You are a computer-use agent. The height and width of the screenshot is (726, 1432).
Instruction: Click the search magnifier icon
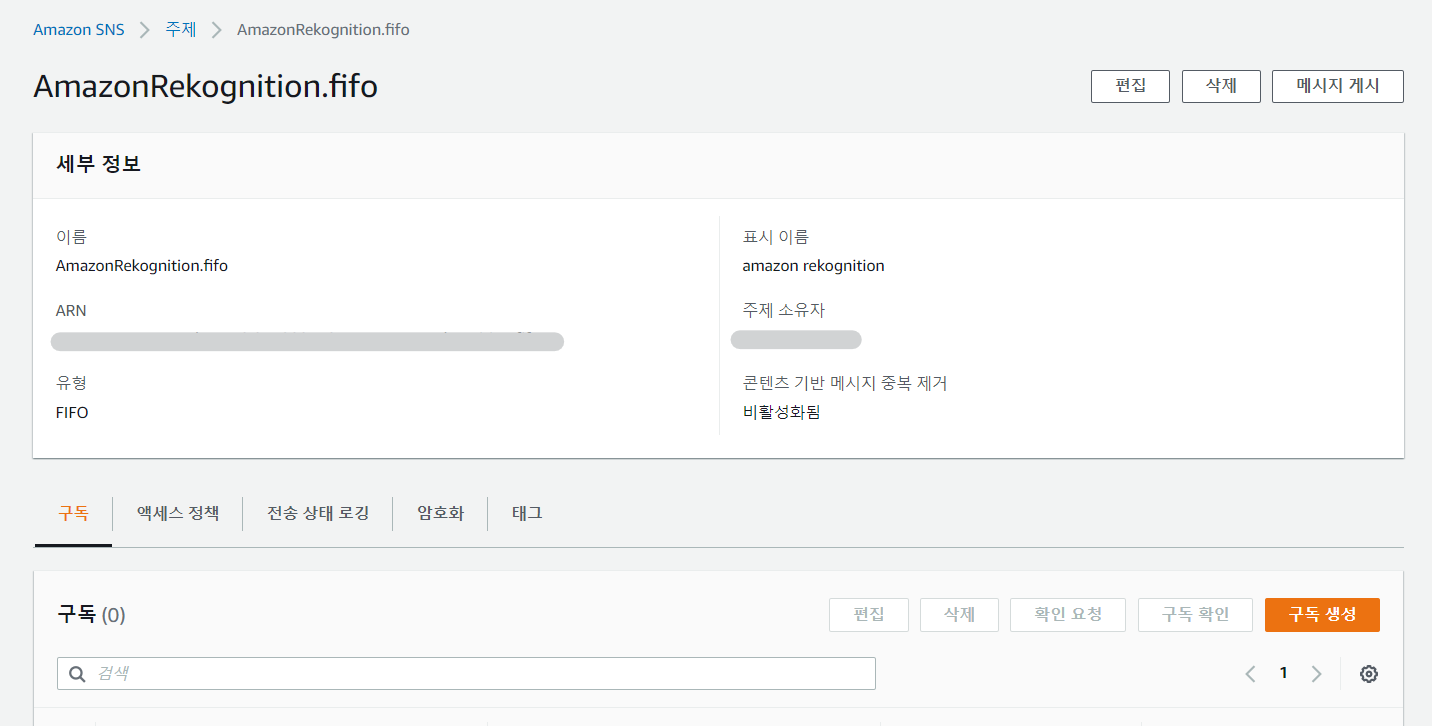[x=77, y=674]
